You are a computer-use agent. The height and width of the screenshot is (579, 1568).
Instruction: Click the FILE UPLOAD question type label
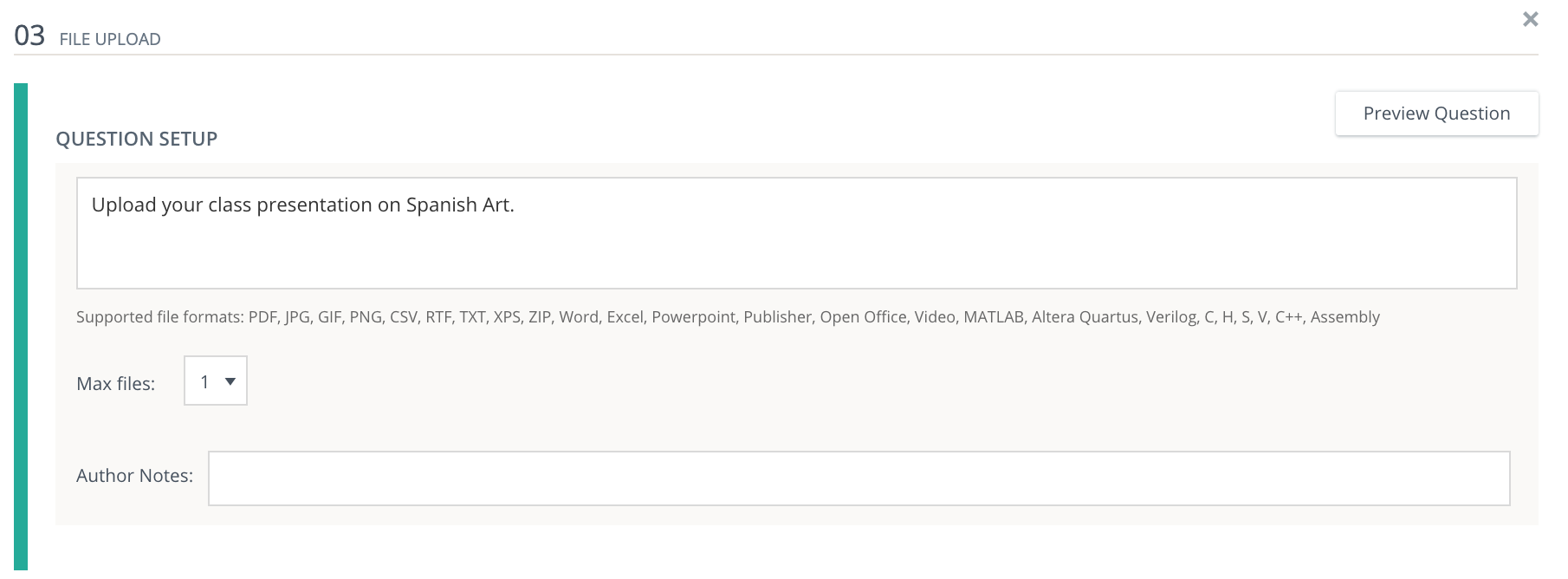coord(110,39)
